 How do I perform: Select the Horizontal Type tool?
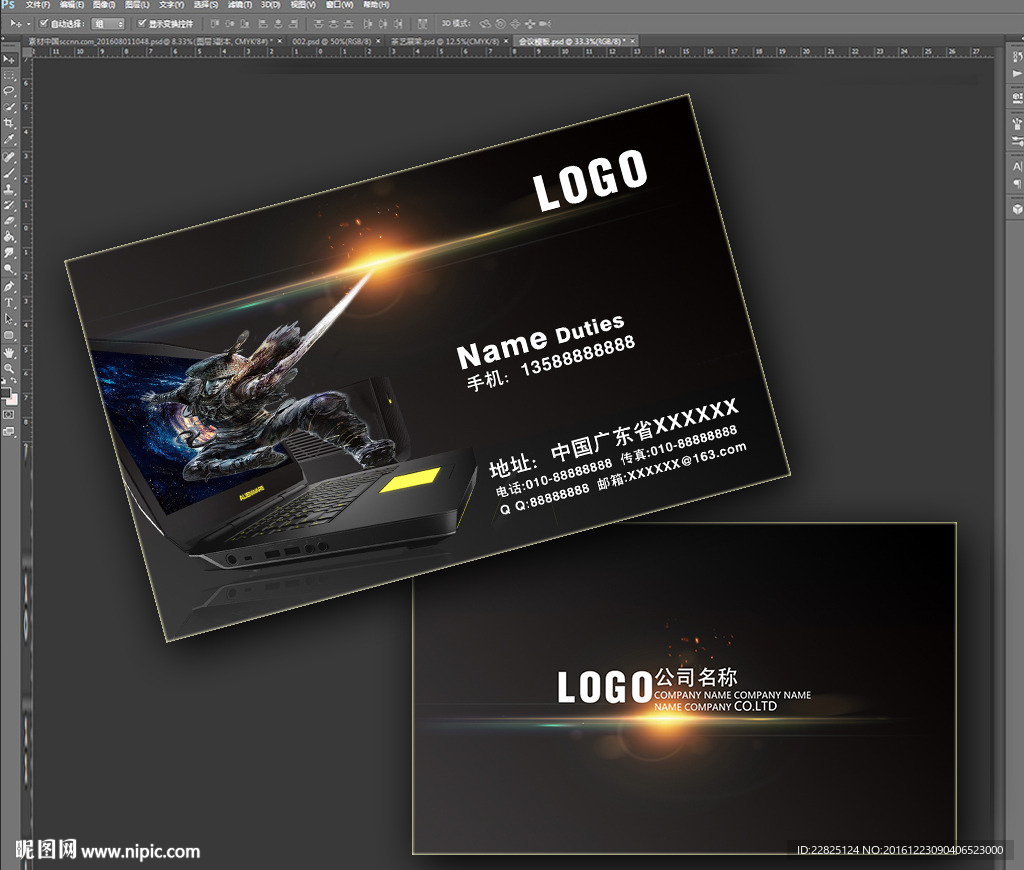(x=8, y=302)
